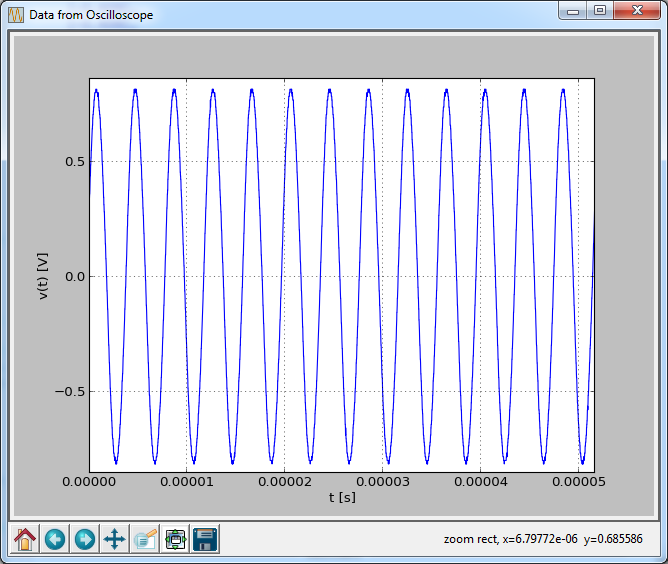Activate the Pan axes tool
The width and height of the screenshot is (668, 564).
[115, 539]
